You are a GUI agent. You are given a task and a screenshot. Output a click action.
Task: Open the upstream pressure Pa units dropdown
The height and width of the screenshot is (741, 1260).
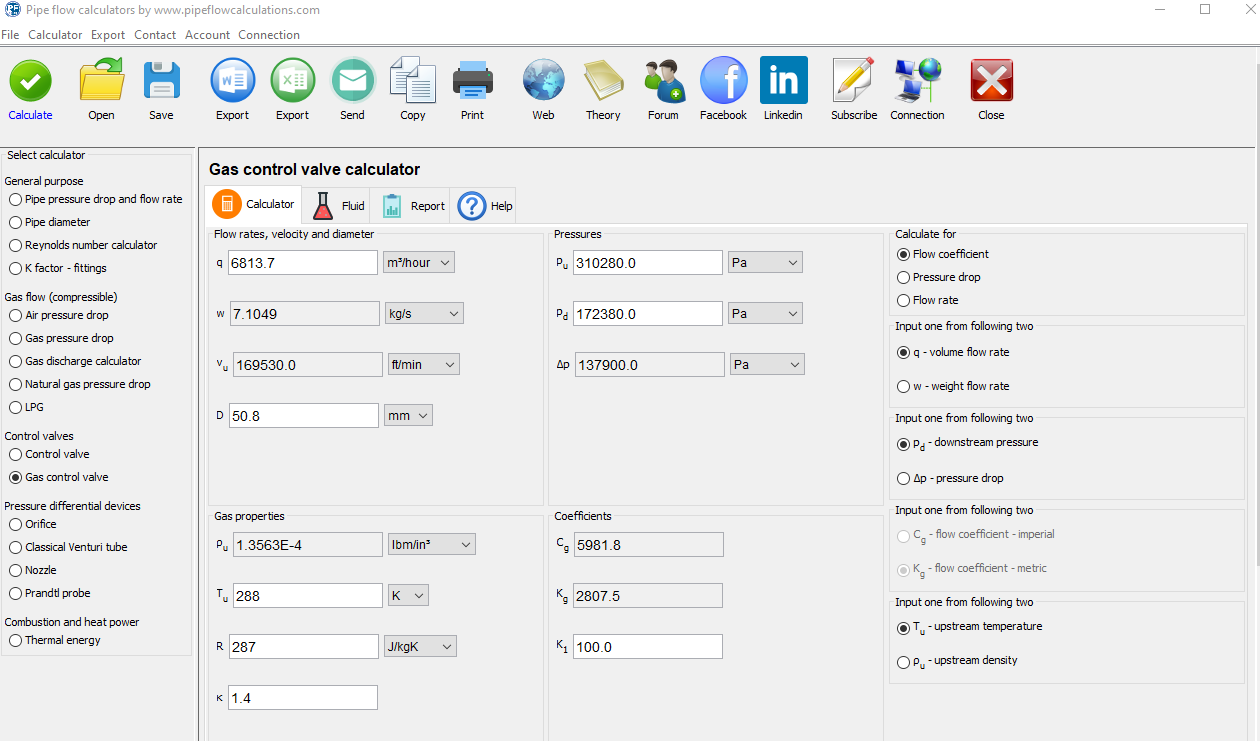click(766, 262)
